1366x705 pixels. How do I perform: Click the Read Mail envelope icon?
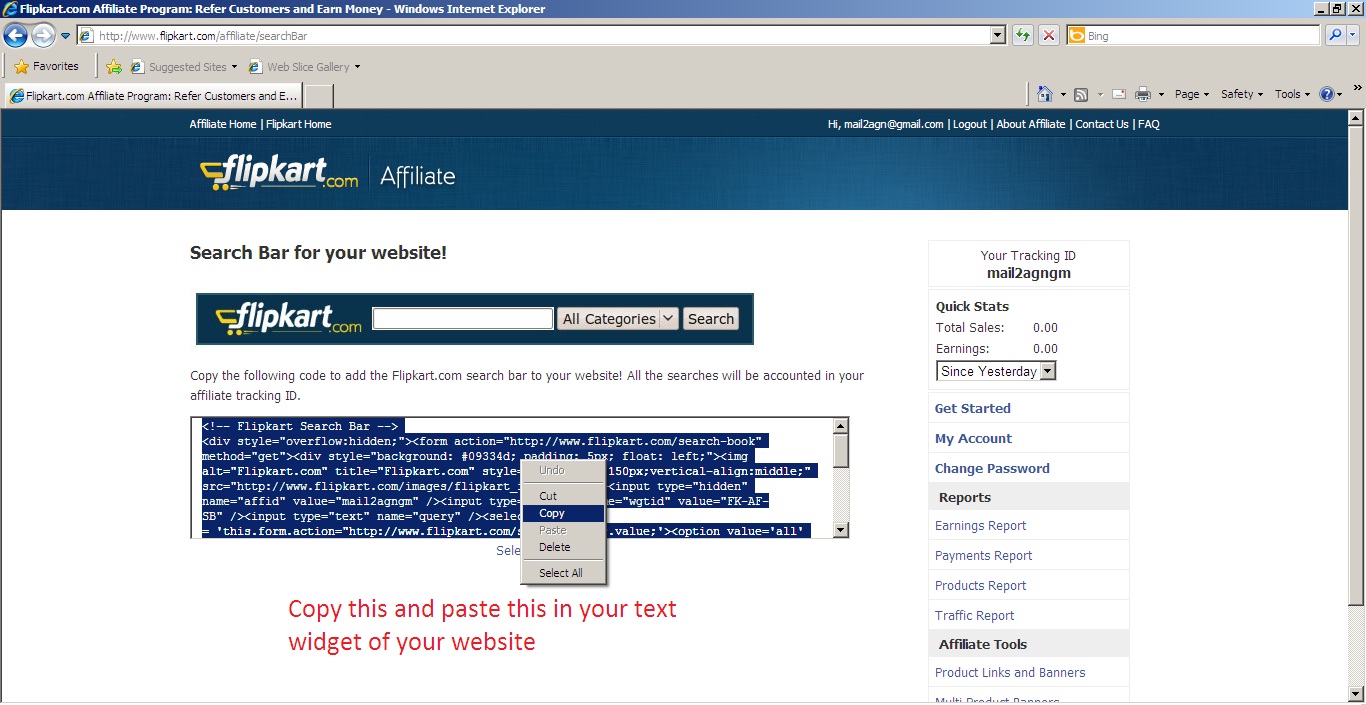tap(1119, 94)
